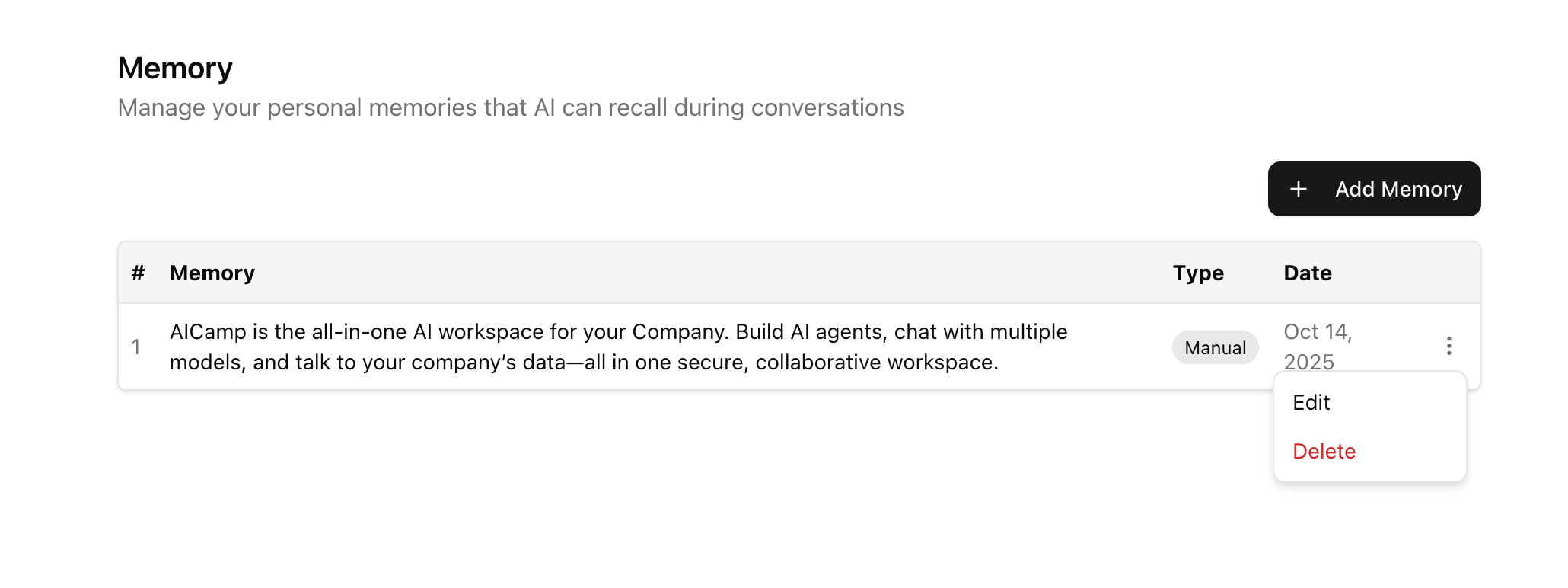Image resolution: width=1568 pixels, height=588 pixels.
Task: Click the plus icon on Add Memory
Action: coord(1299,189)
